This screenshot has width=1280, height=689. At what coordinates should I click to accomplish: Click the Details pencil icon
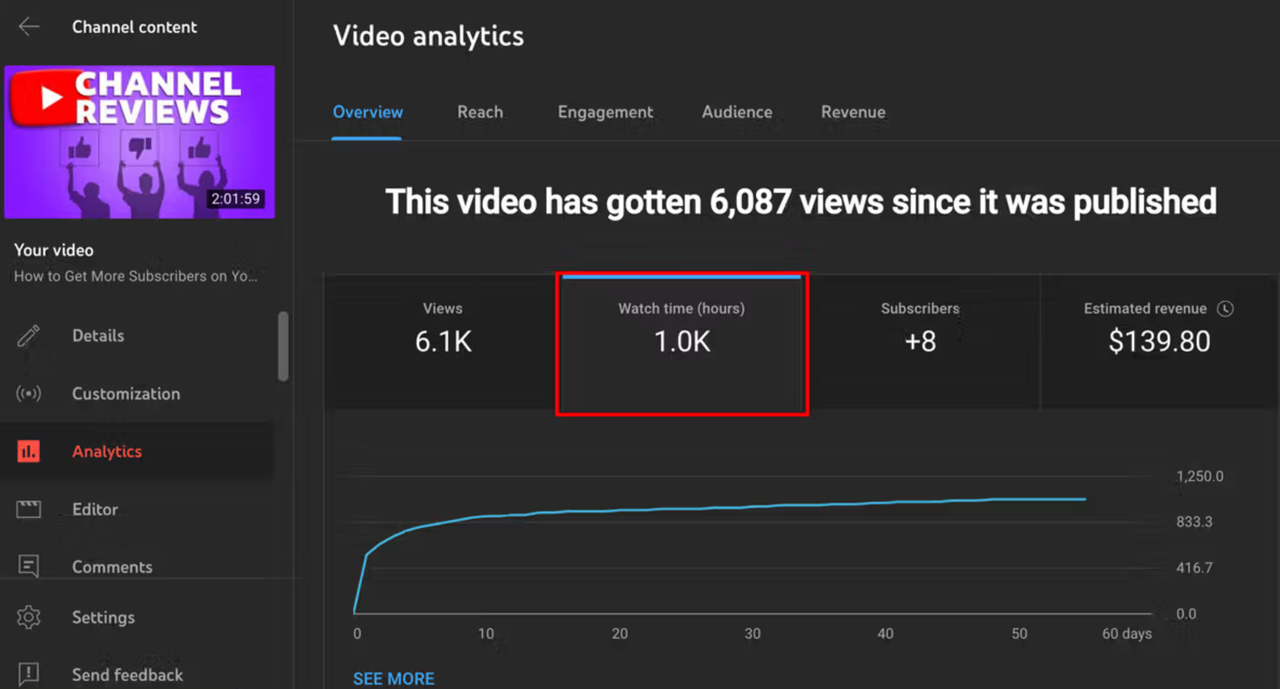tap(29, 336)
